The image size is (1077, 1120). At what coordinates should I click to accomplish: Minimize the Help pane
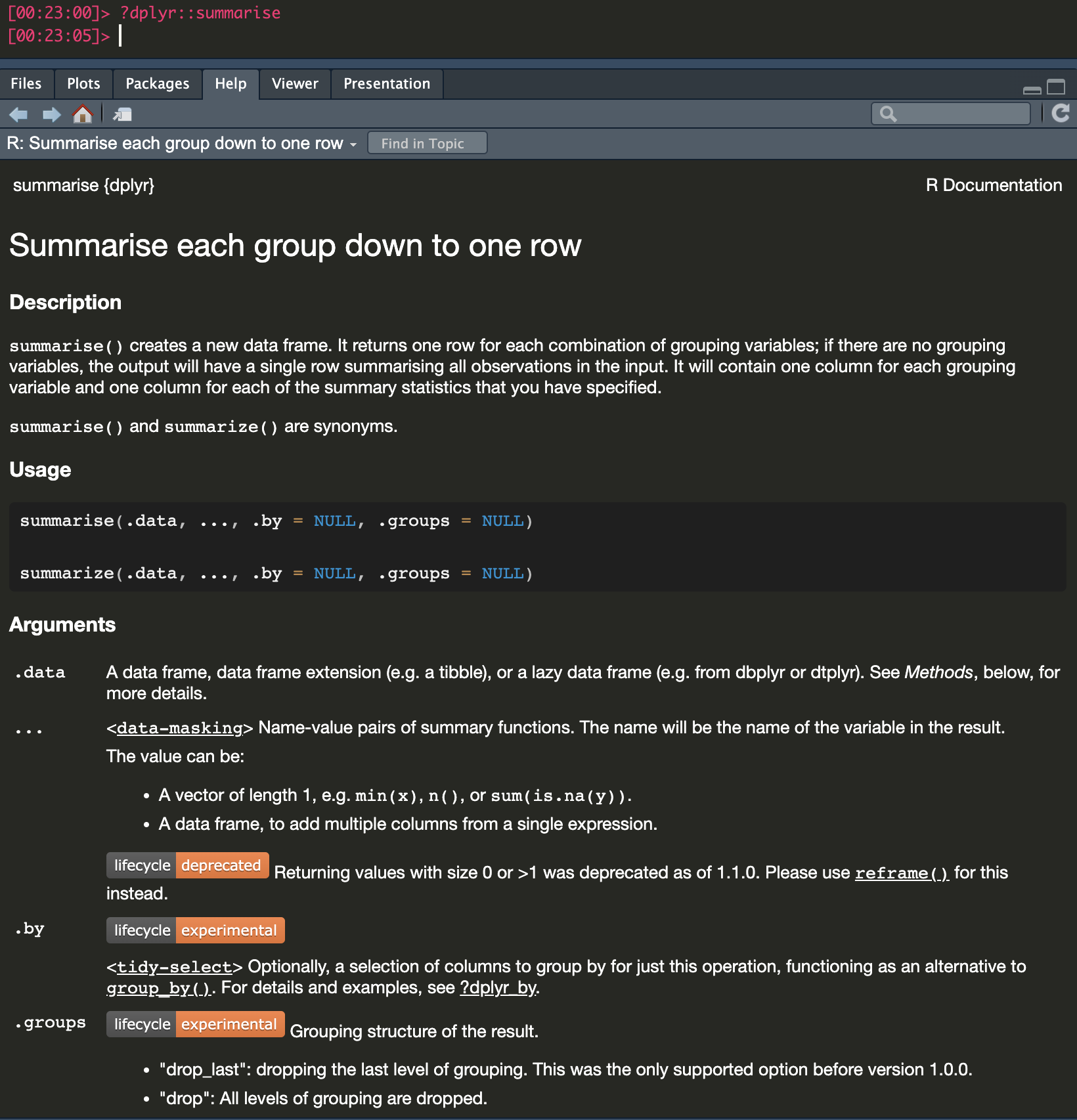[x=1032, y=89]
